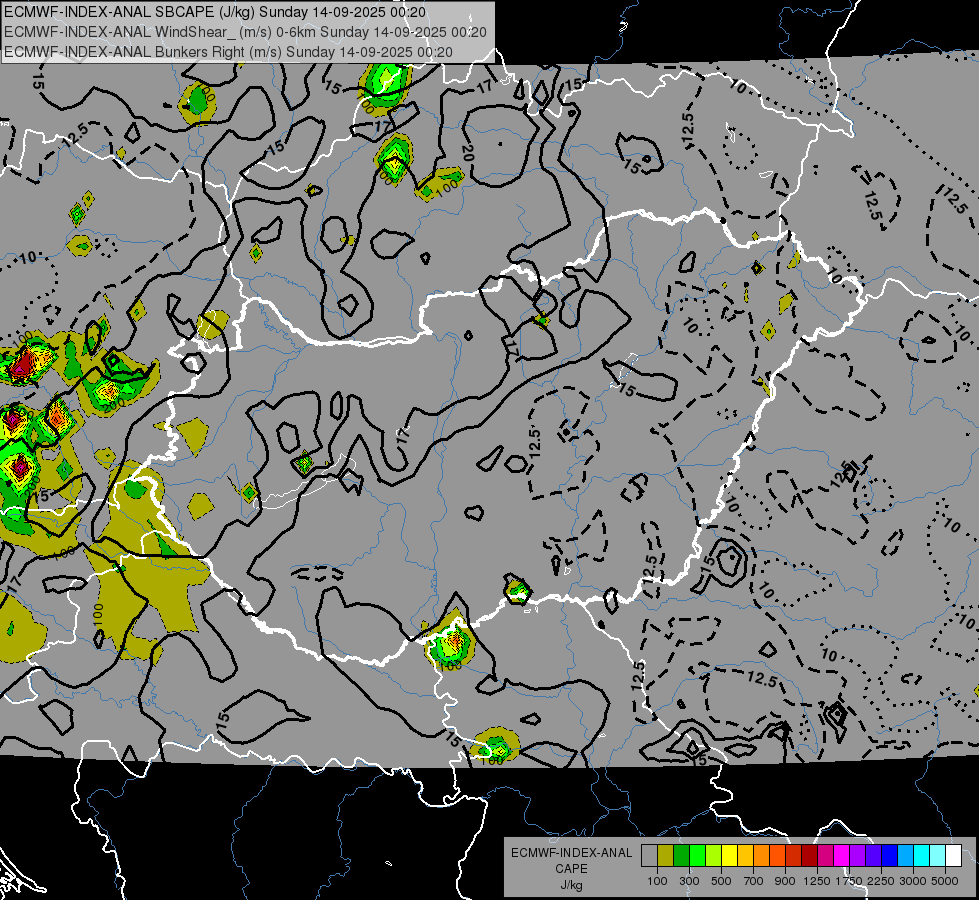
Task: Click the 20 wind shear contour label
Action: pyautogui.click(x=468, y=153)
